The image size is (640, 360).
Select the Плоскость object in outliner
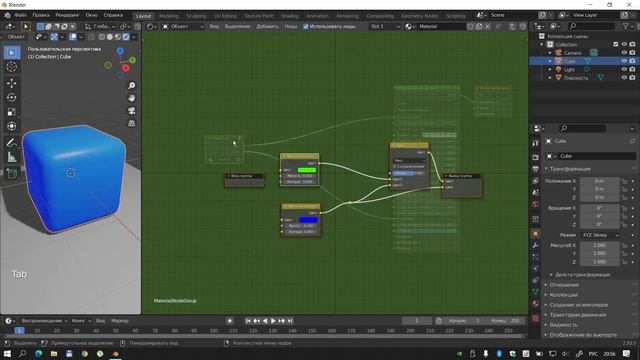pyautogui.click(x=576, y=78)
